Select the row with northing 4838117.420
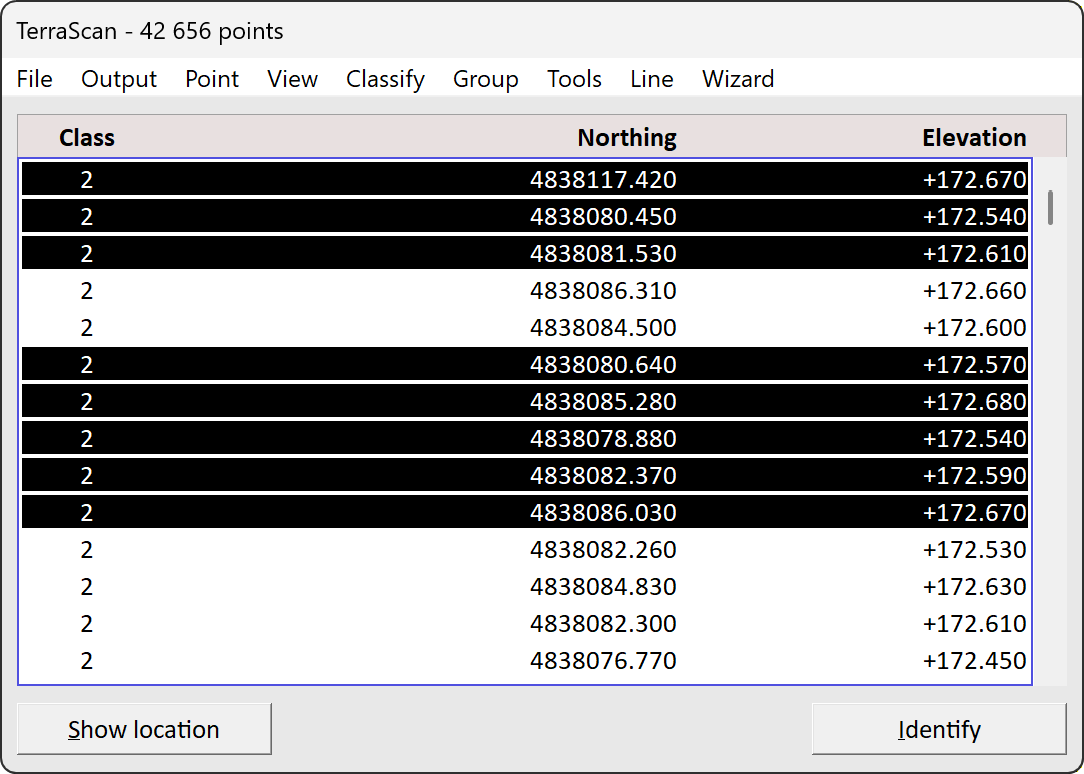The height and width of the screenshot is (774, 1084). [x=525, y=180]
